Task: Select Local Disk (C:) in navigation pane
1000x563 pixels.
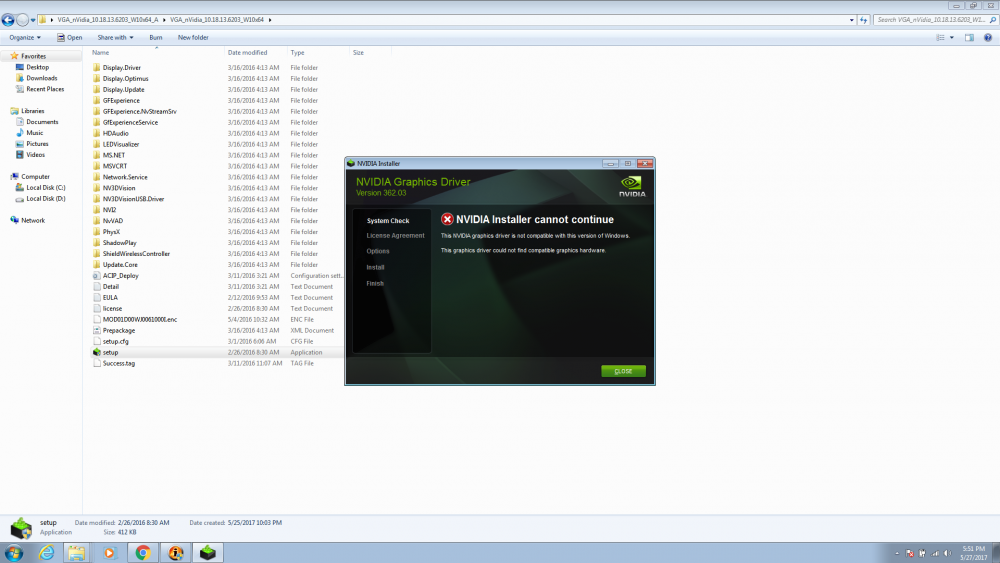Action: tap(45, 187)
